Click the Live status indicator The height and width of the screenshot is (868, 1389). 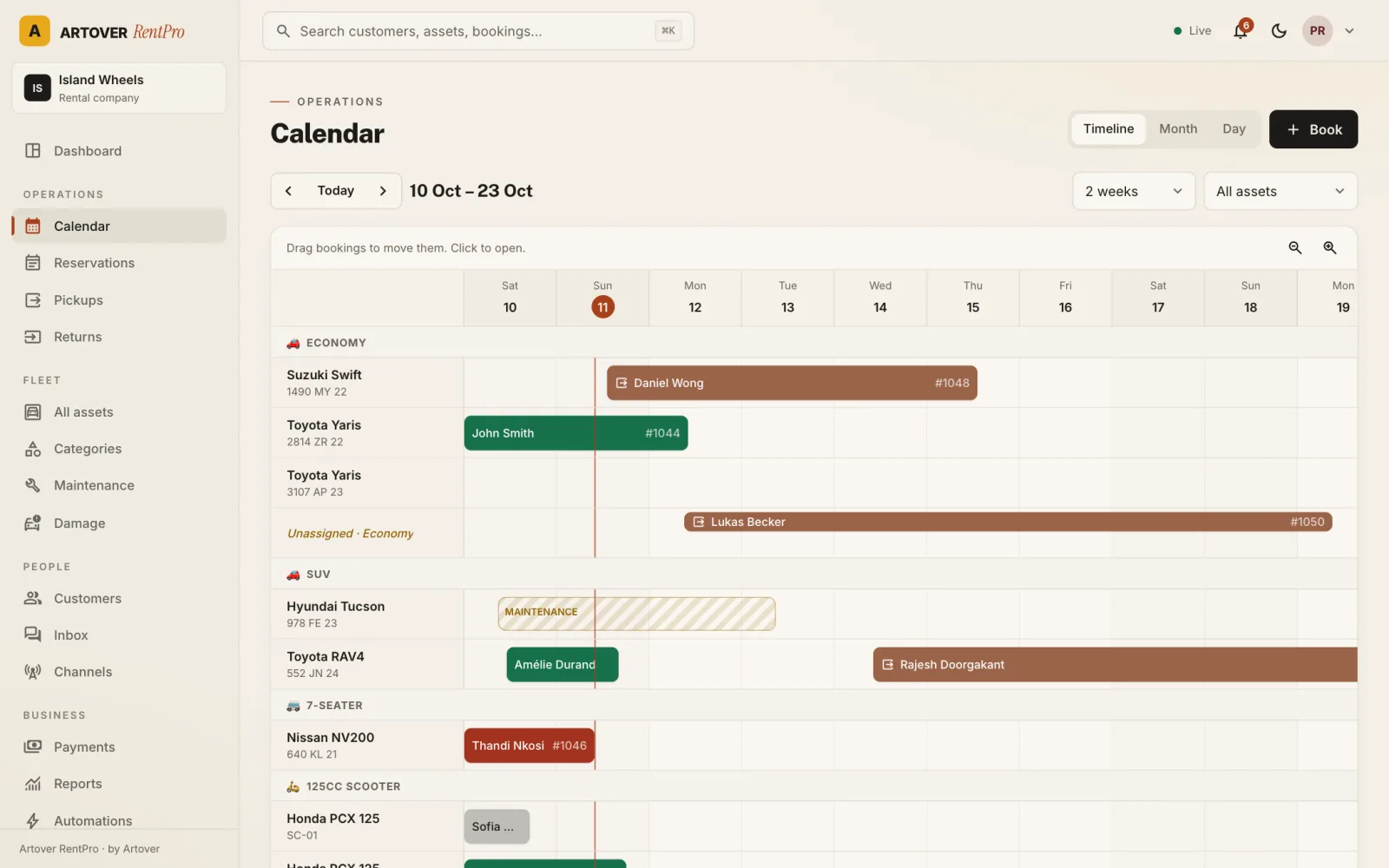coord(1192,31)
